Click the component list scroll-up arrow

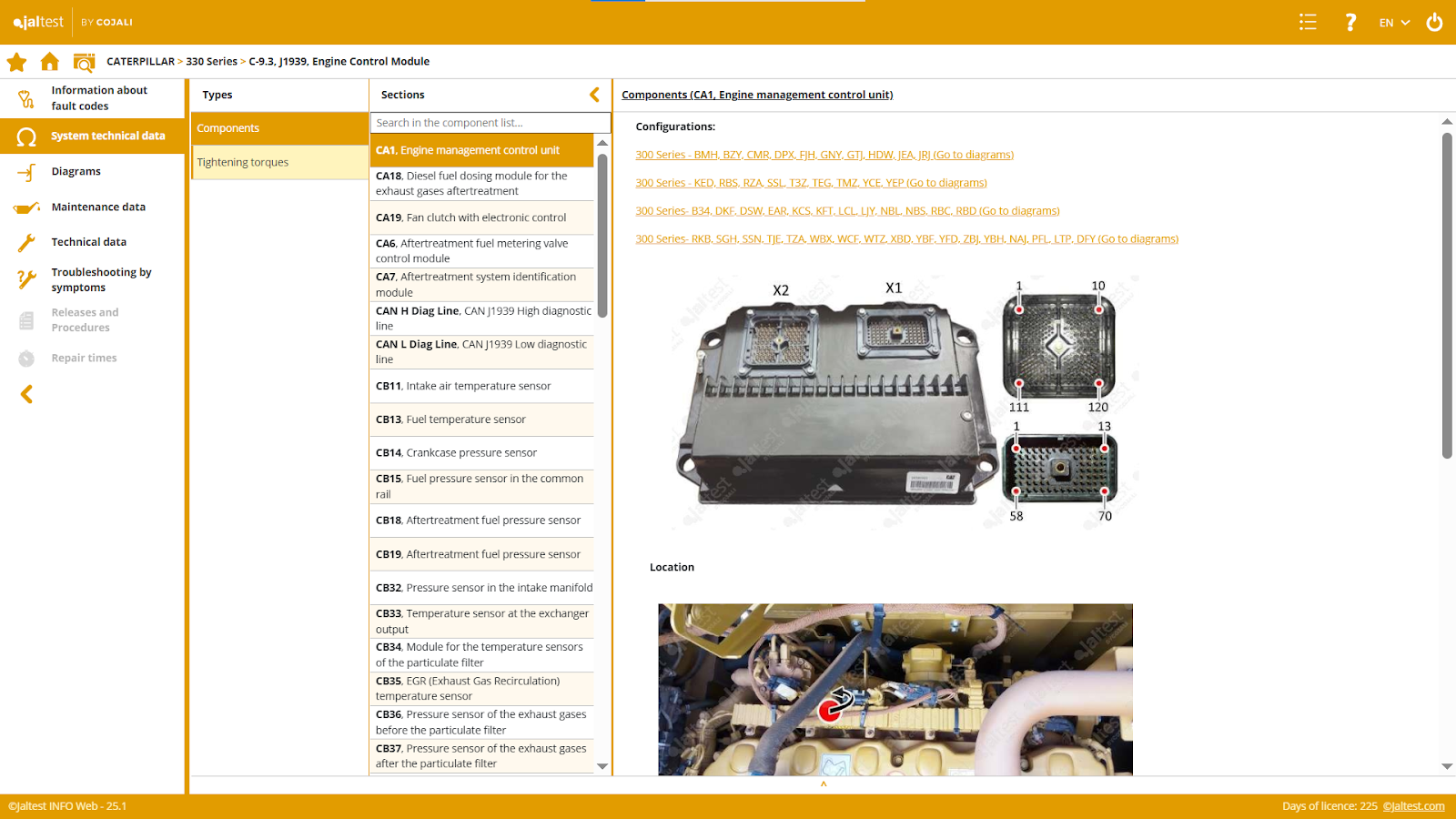(602, 143)
